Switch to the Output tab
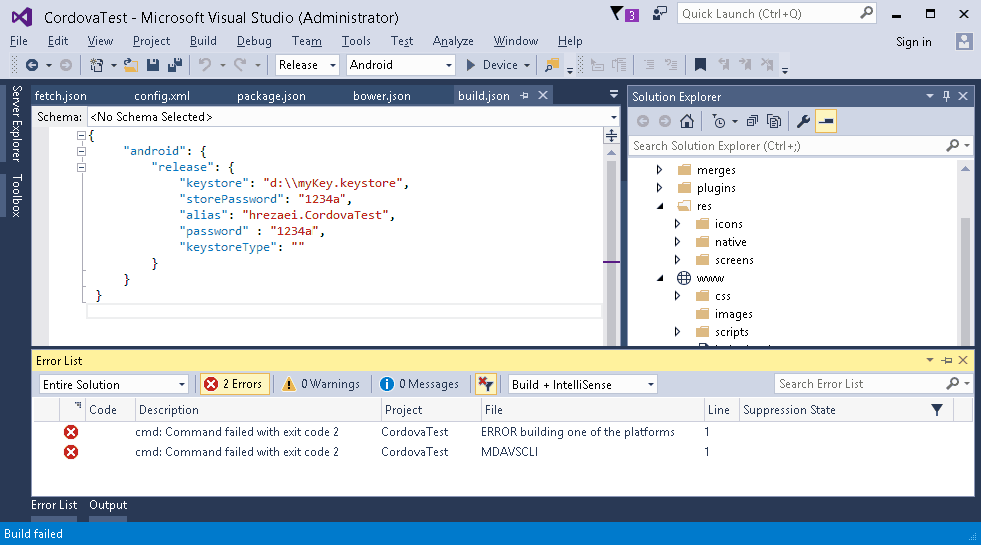 [108, 505]
